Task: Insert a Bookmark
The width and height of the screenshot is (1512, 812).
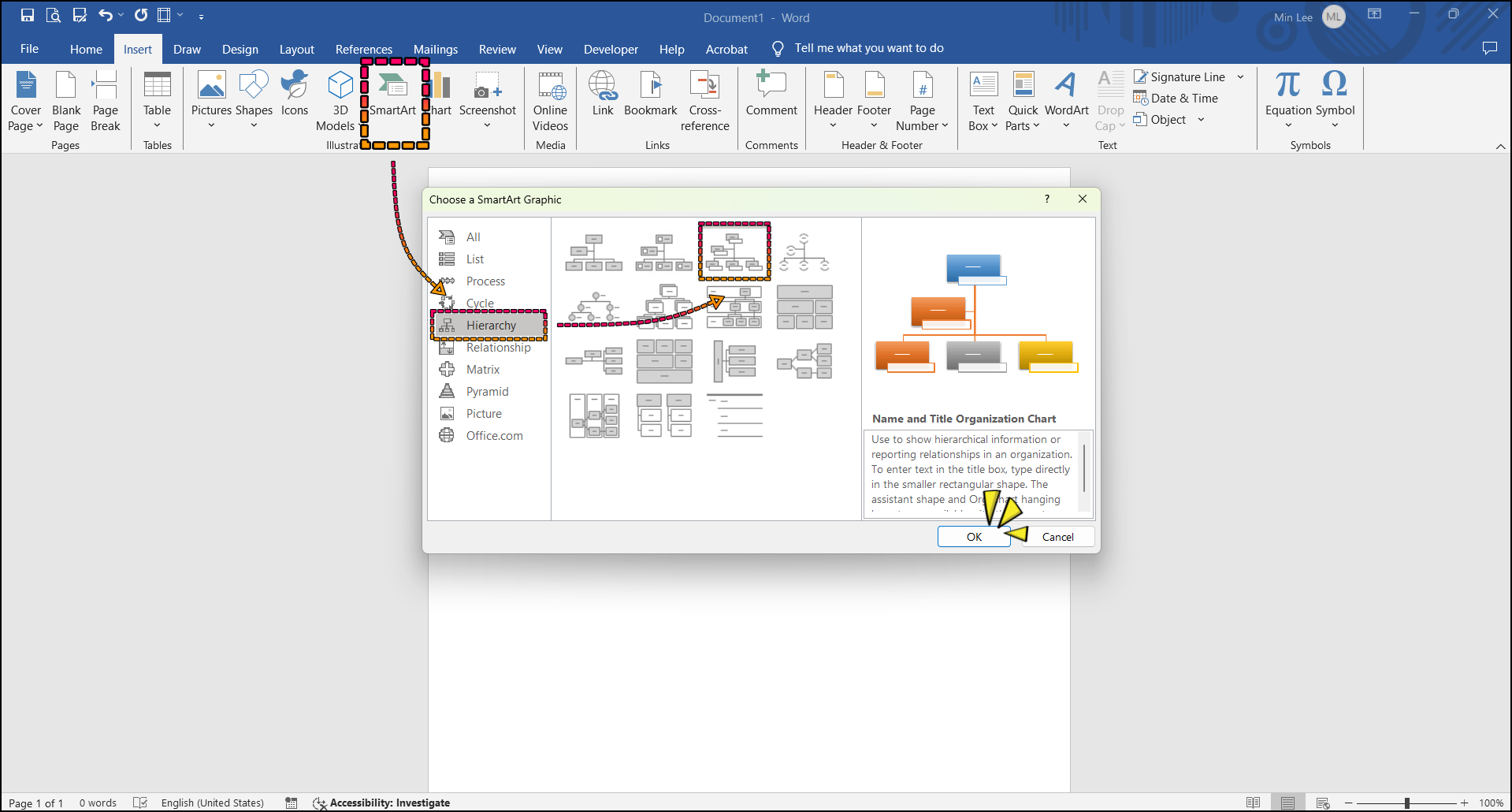Action: tap(651, 94)
